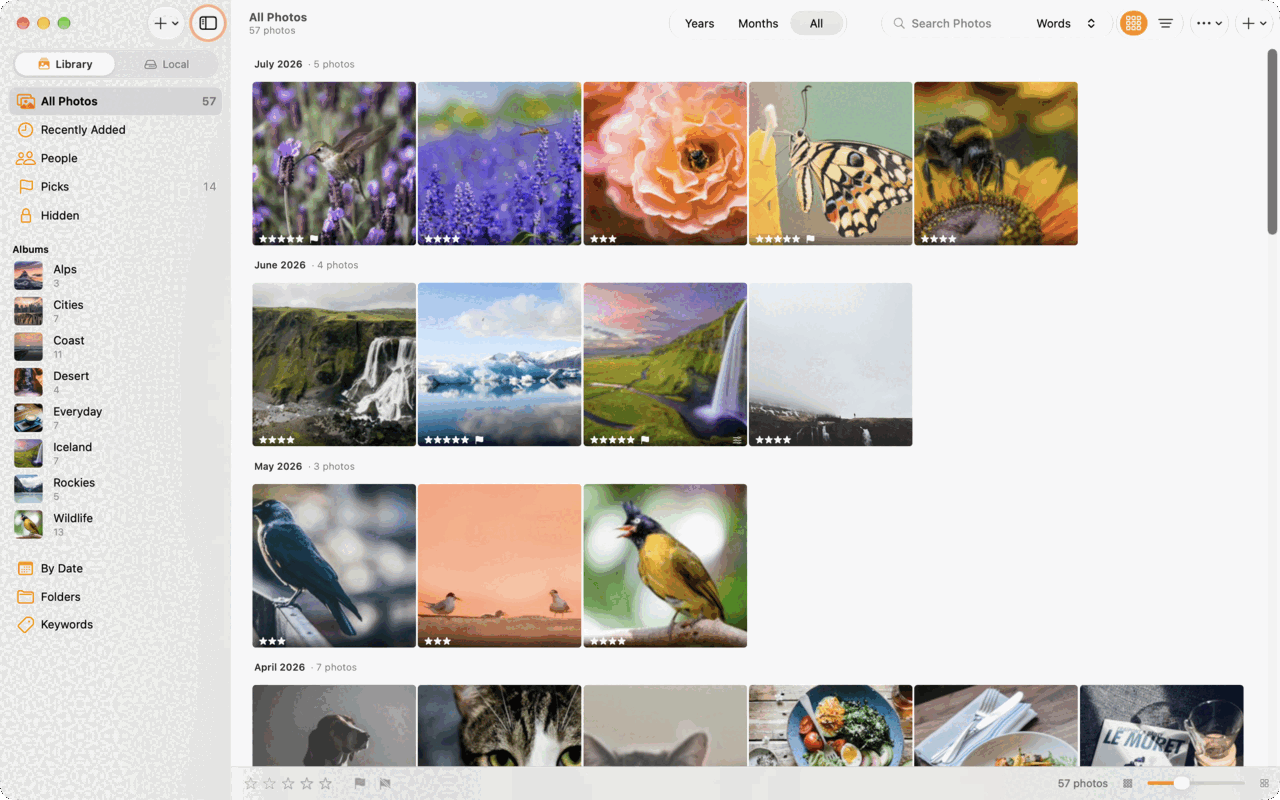The image size is (1280, 800).
Task: Click the Folders icon in sidebar
Action: [x=26, y=597]
